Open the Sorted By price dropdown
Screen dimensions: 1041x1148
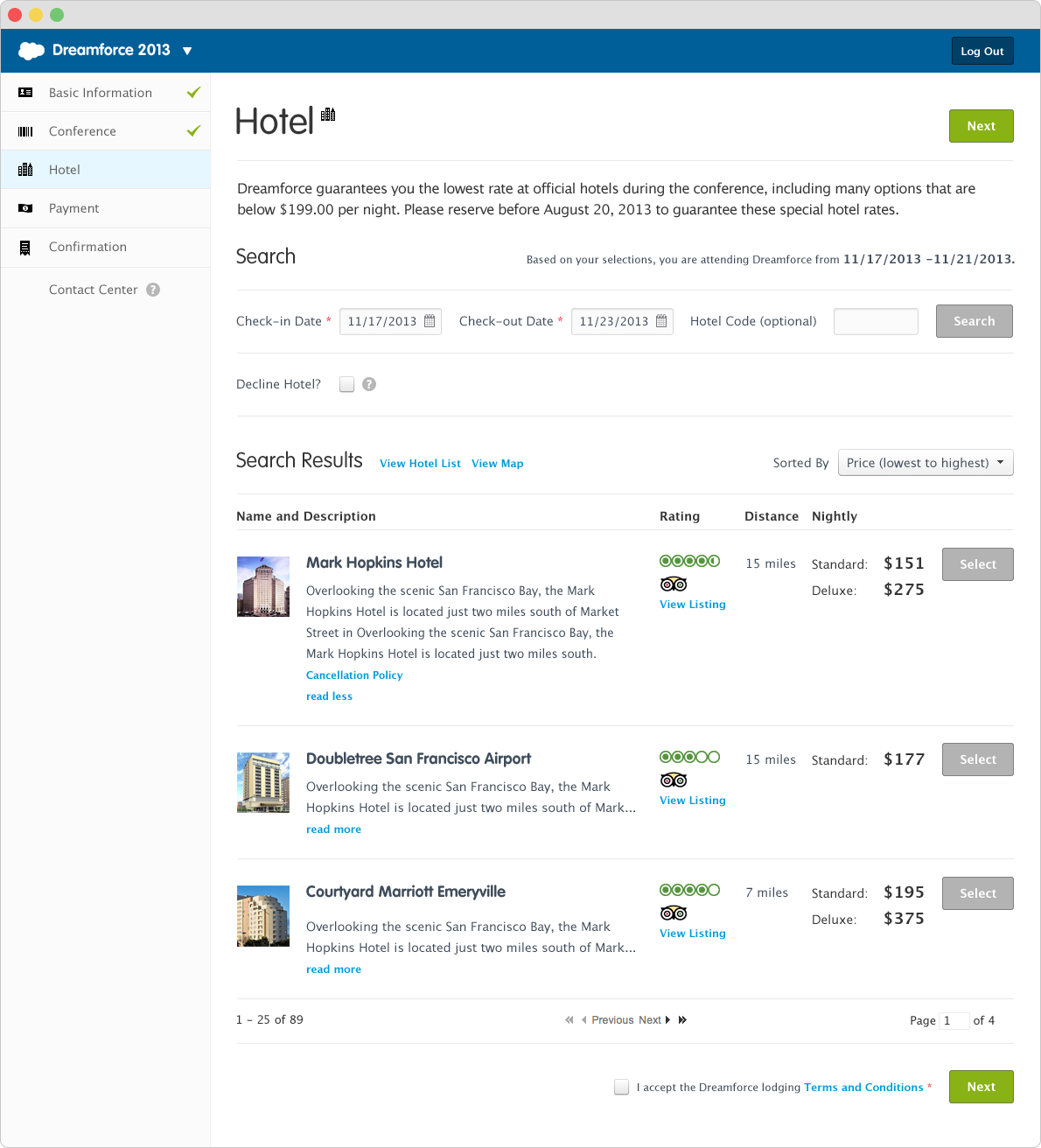point(926,463)
